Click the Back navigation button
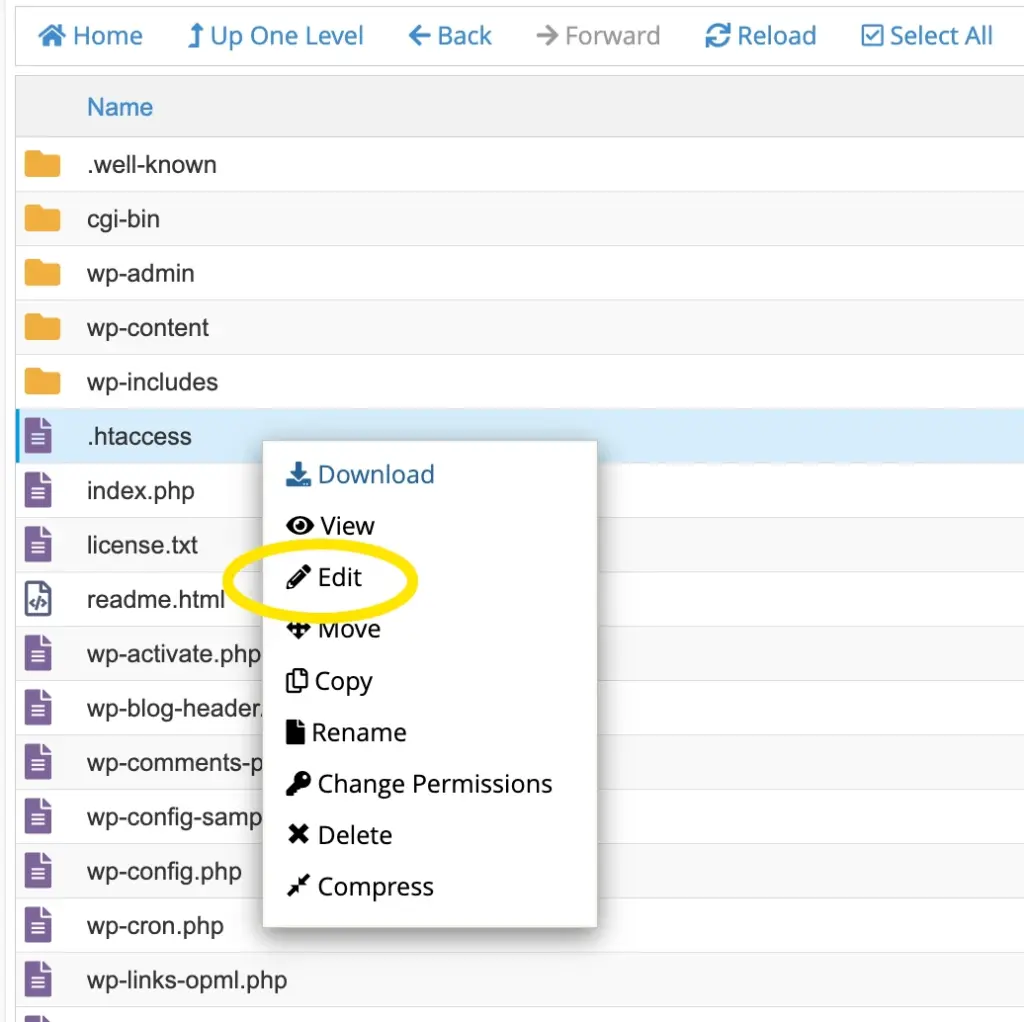 pyautogui.click(x=449, y=35)
